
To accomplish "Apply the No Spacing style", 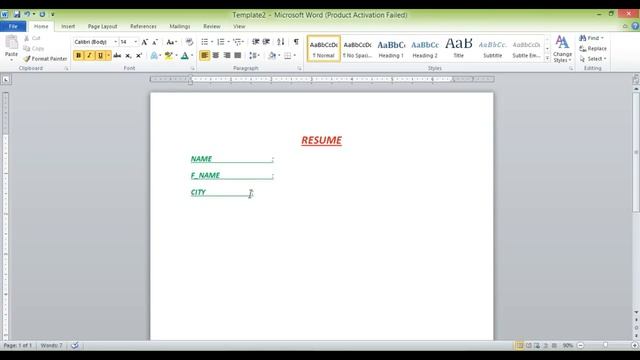I will tap(358, 49).
